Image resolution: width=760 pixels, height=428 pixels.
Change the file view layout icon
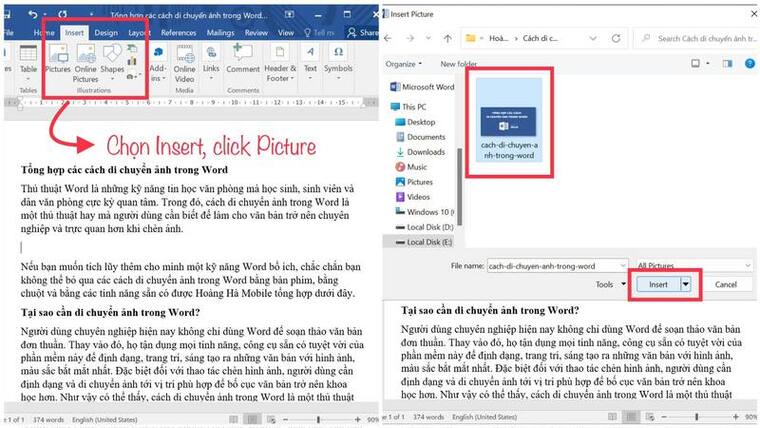(x=696, y=63)
